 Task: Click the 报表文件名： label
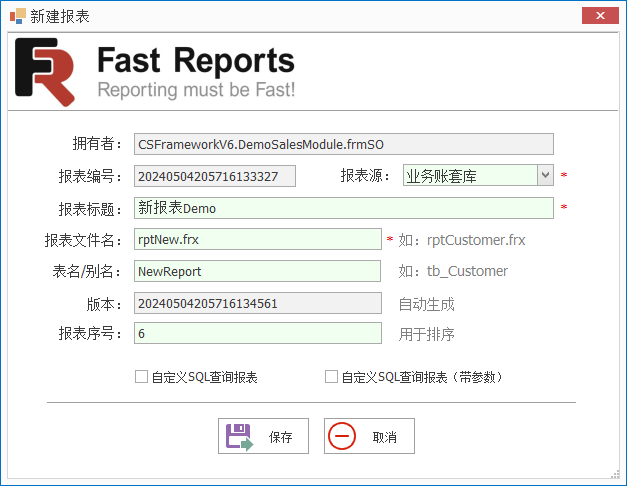pyautogui.click(x=83, y=240)
